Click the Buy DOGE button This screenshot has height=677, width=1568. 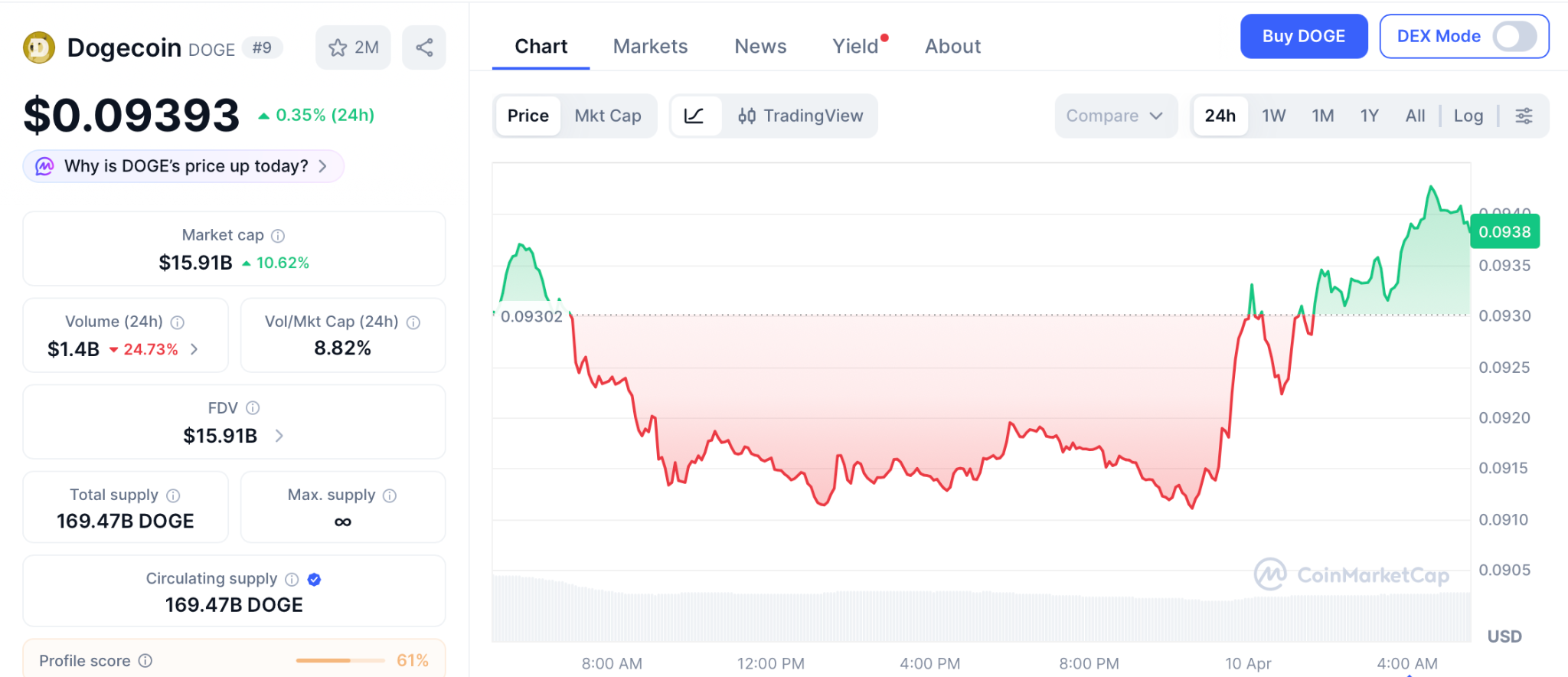coord(1303,36)
